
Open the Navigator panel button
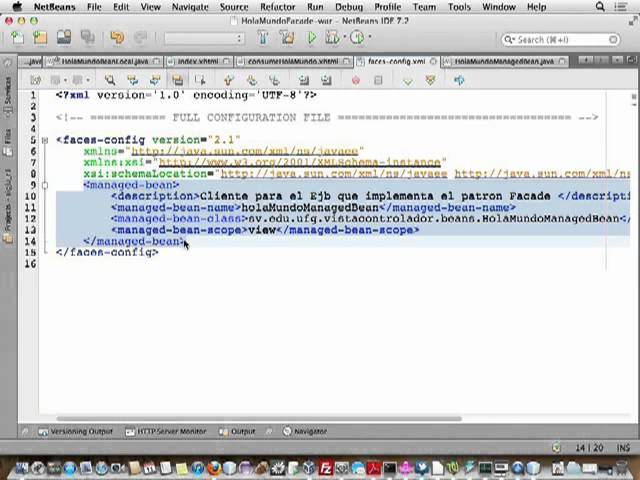305,431
